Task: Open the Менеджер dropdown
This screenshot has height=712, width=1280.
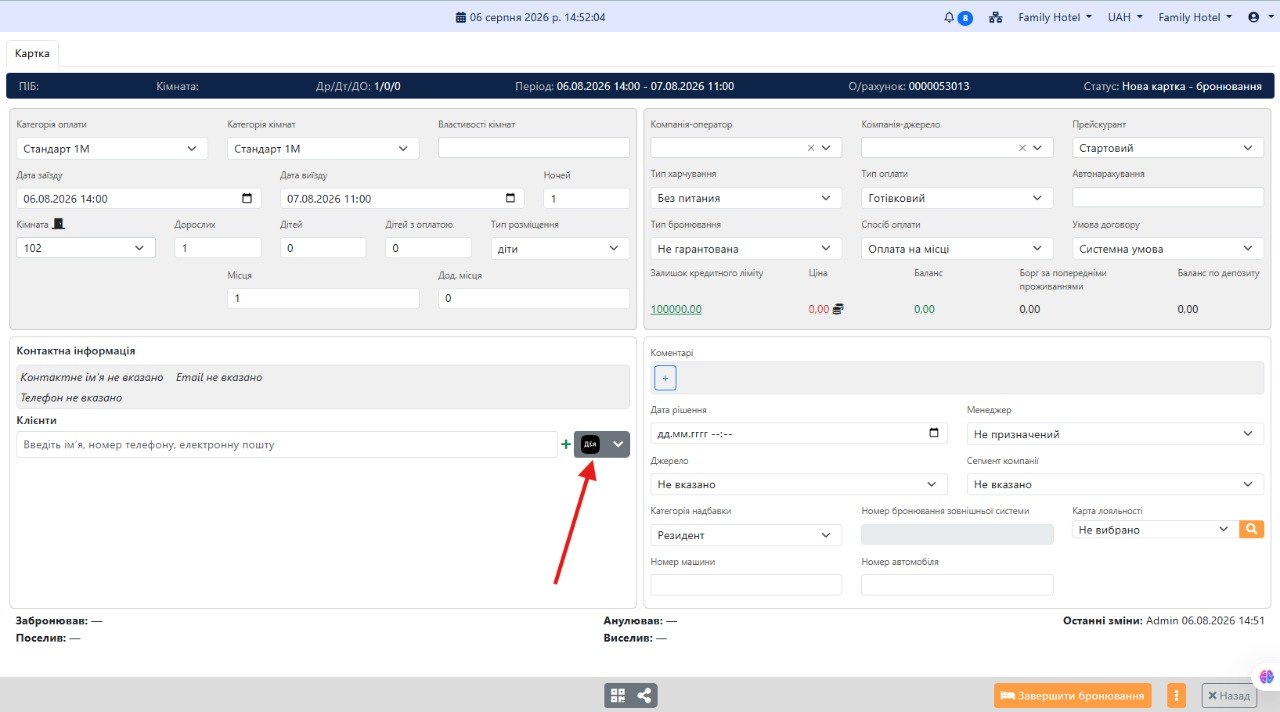Action: [x=1115, y=434]
